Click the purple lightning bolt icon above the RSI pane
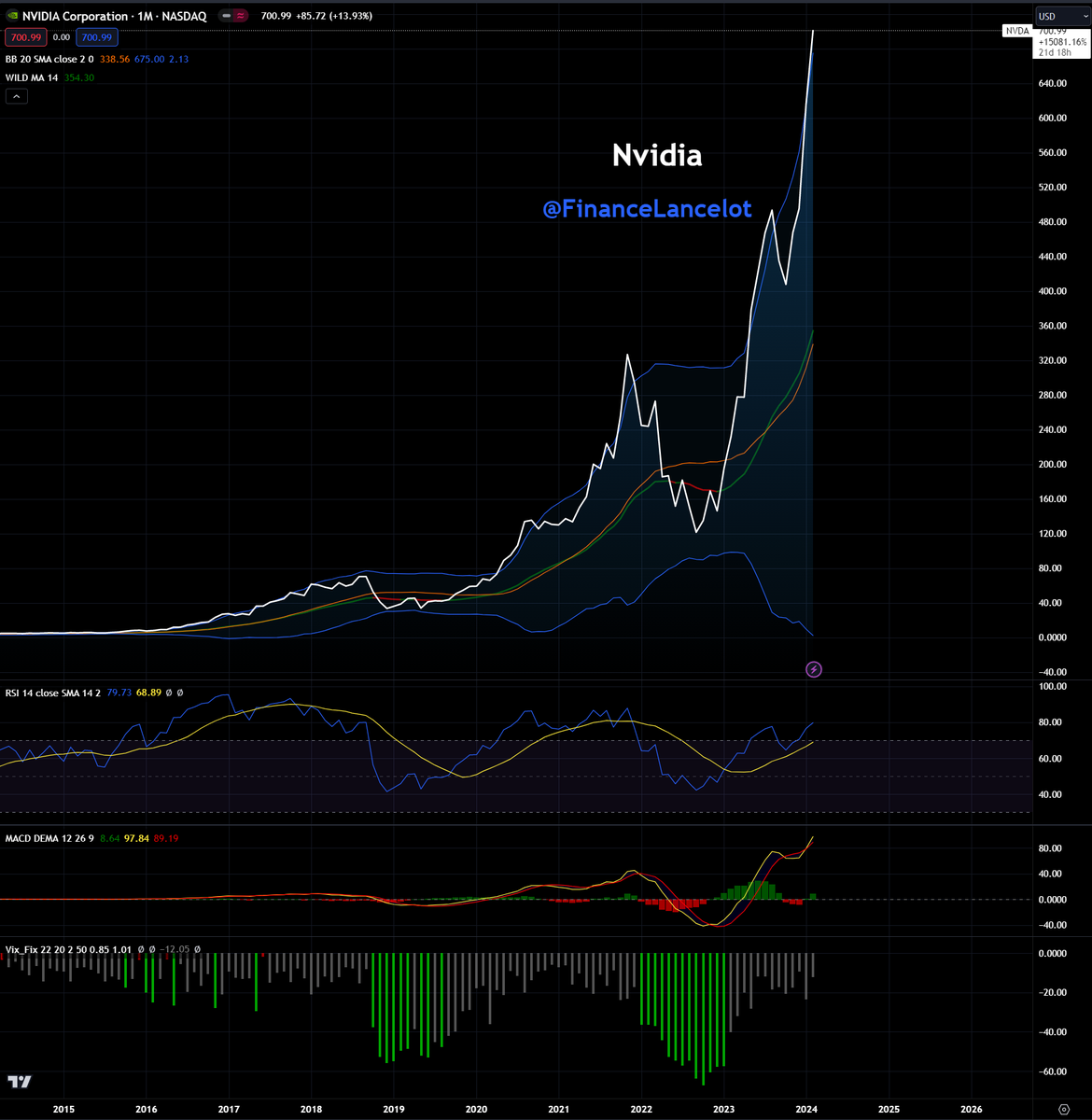1092x1120 pixels. coord(814,669)
